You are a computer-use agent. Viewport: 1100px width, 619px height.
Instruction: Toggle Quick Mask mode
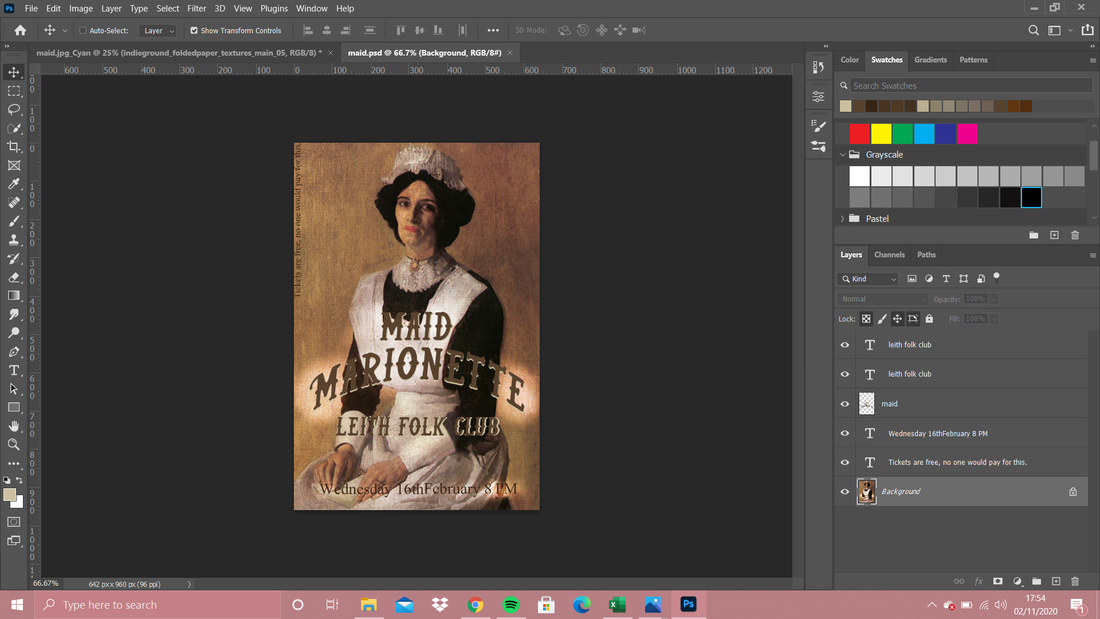tap(14, 522)
